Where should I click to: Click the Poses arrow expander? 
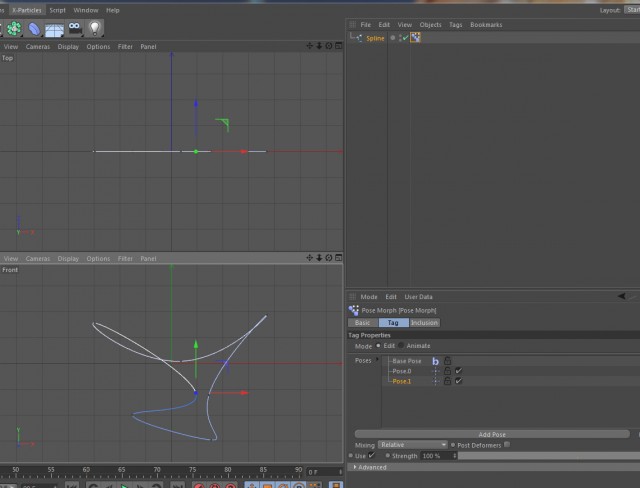[377, 360]
